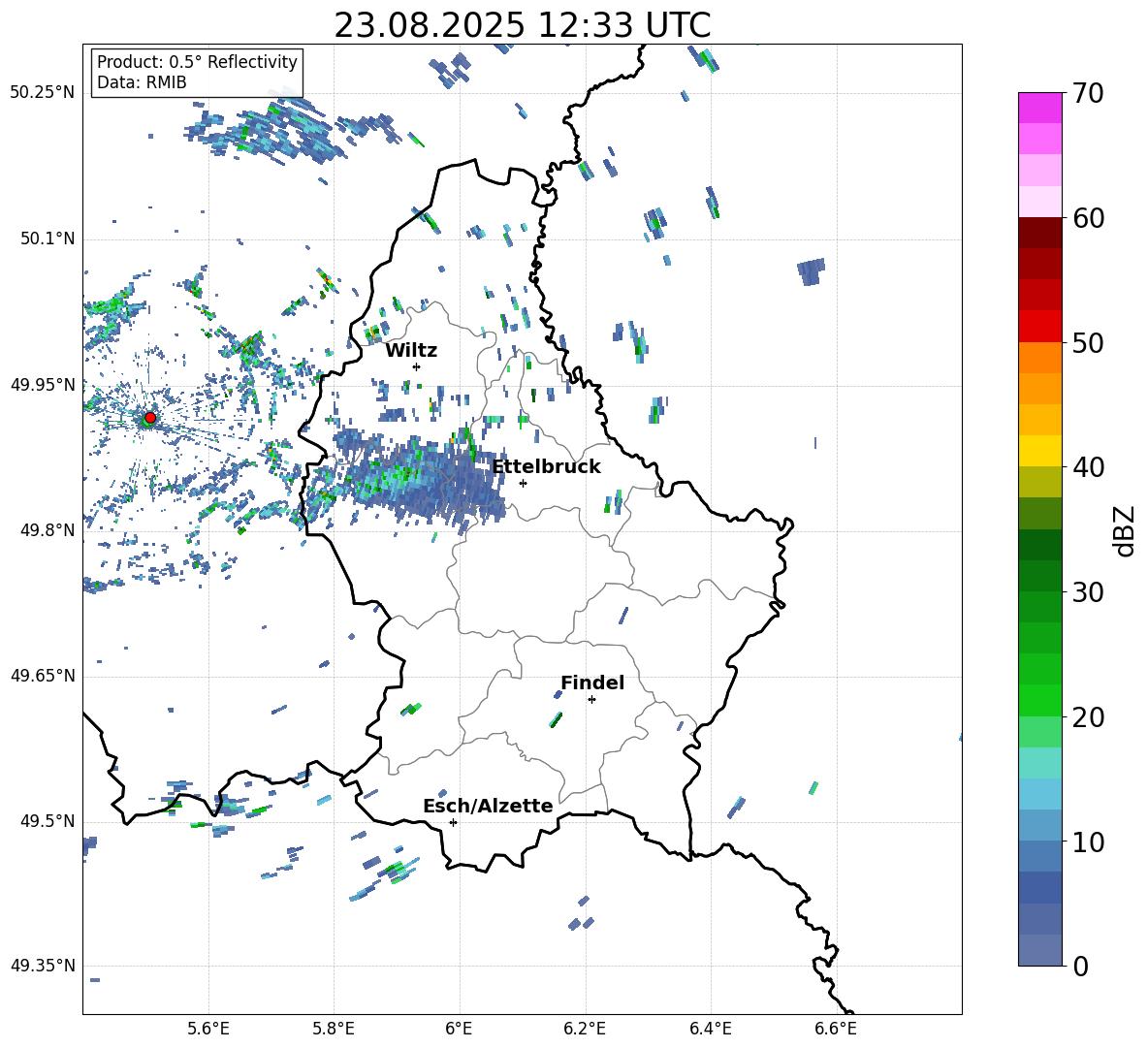
Task: Click the 49.65°N latitude label
Action: click(x=43, y=676)
